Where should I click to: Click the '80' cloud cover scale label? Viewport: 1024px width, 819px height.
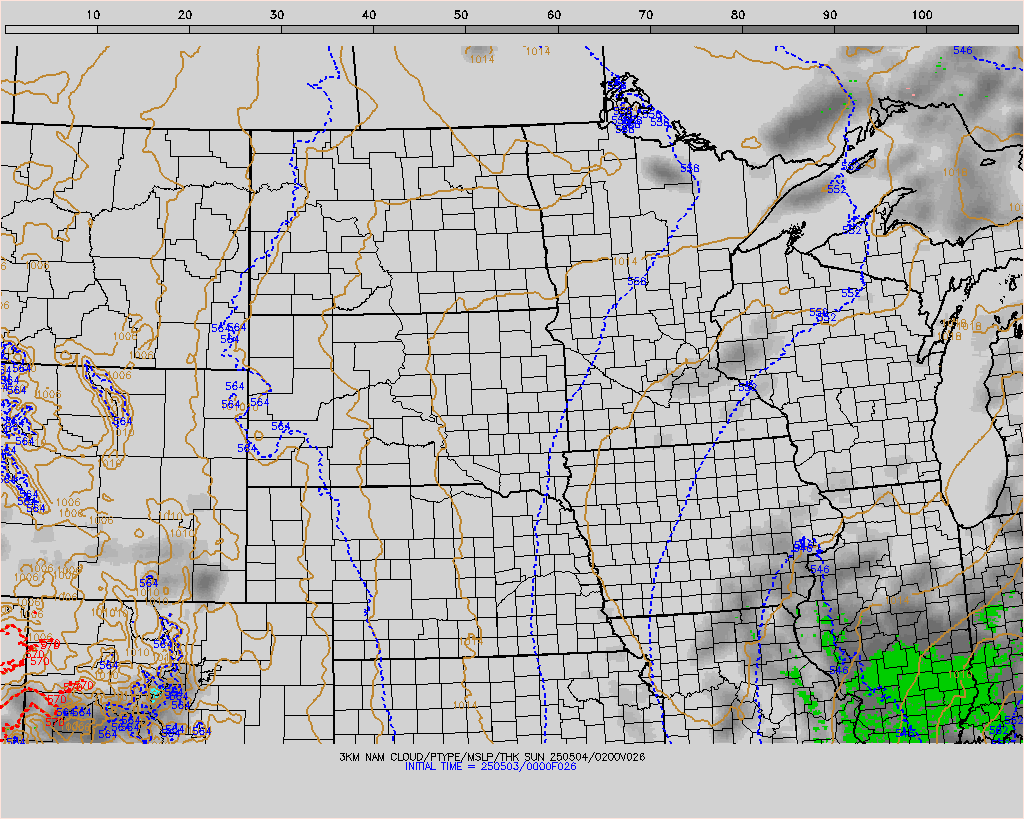[x=738, y=14]
